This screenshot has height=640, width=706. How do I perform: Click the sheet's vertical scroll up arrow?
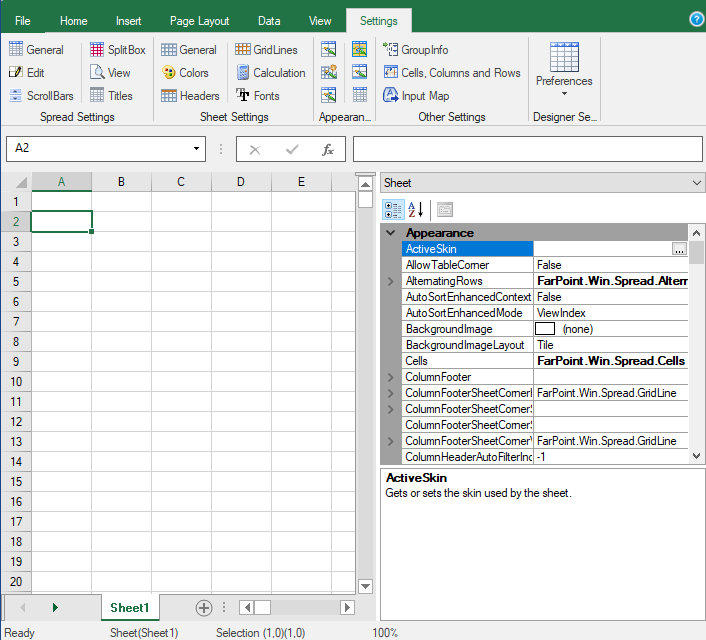point(365,184)
